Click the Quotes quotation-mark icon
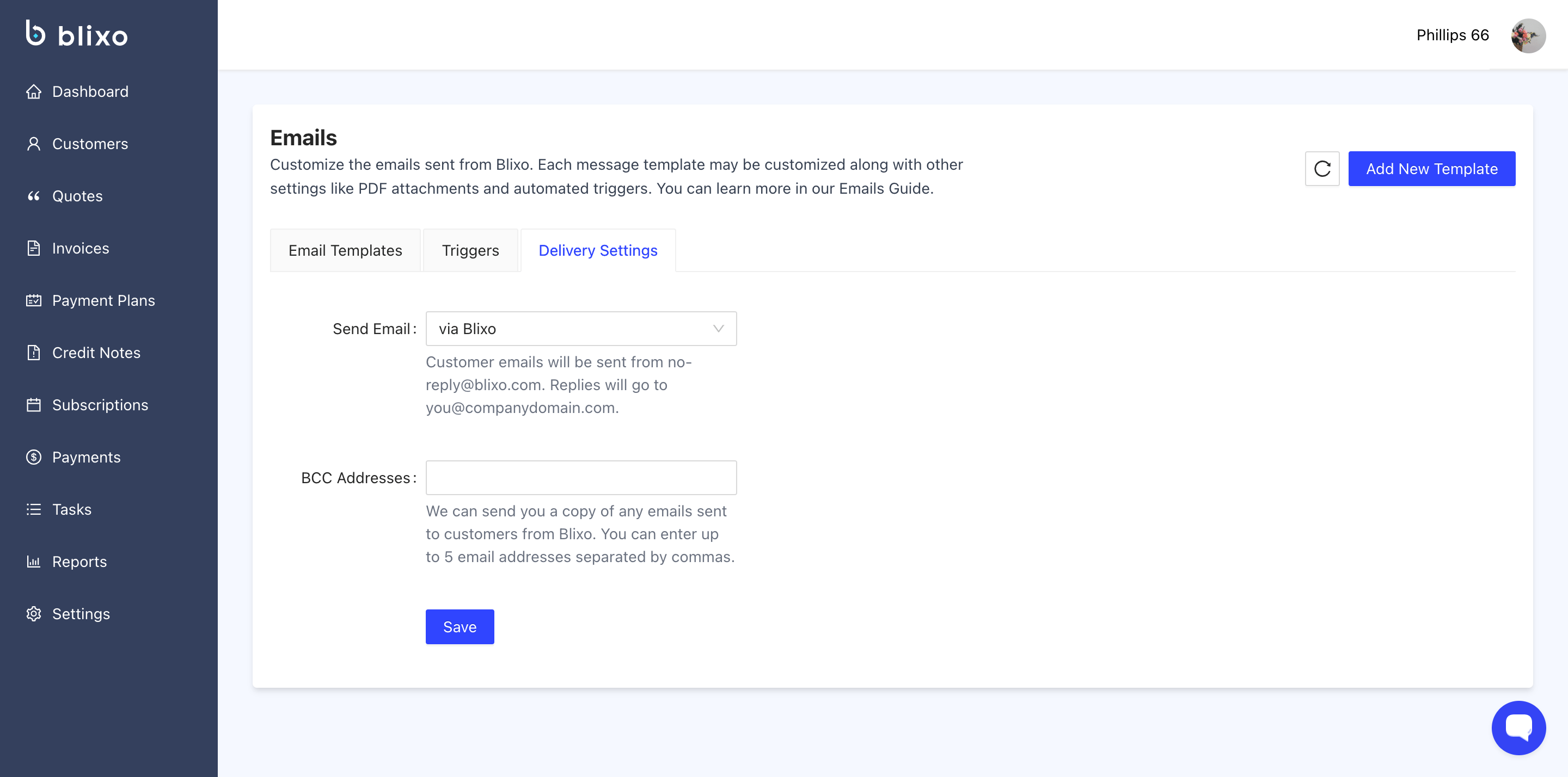Screen dimensions: 1568x777 (x=33, y=196)
